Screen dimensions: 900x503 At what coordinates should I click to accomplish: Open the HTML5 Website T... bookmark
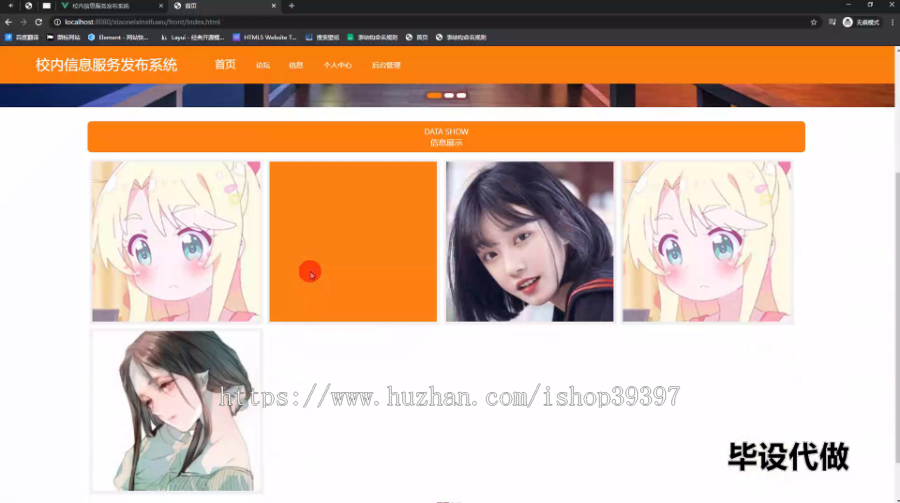click(265, 37)
